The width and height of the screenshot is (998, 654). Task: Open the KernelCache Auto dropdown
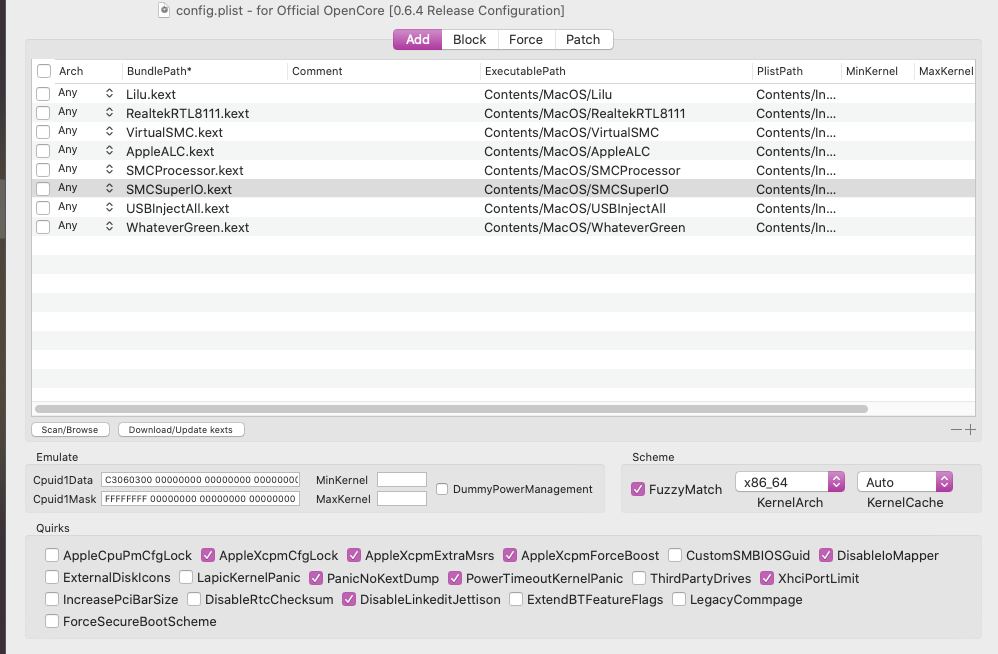905,482
